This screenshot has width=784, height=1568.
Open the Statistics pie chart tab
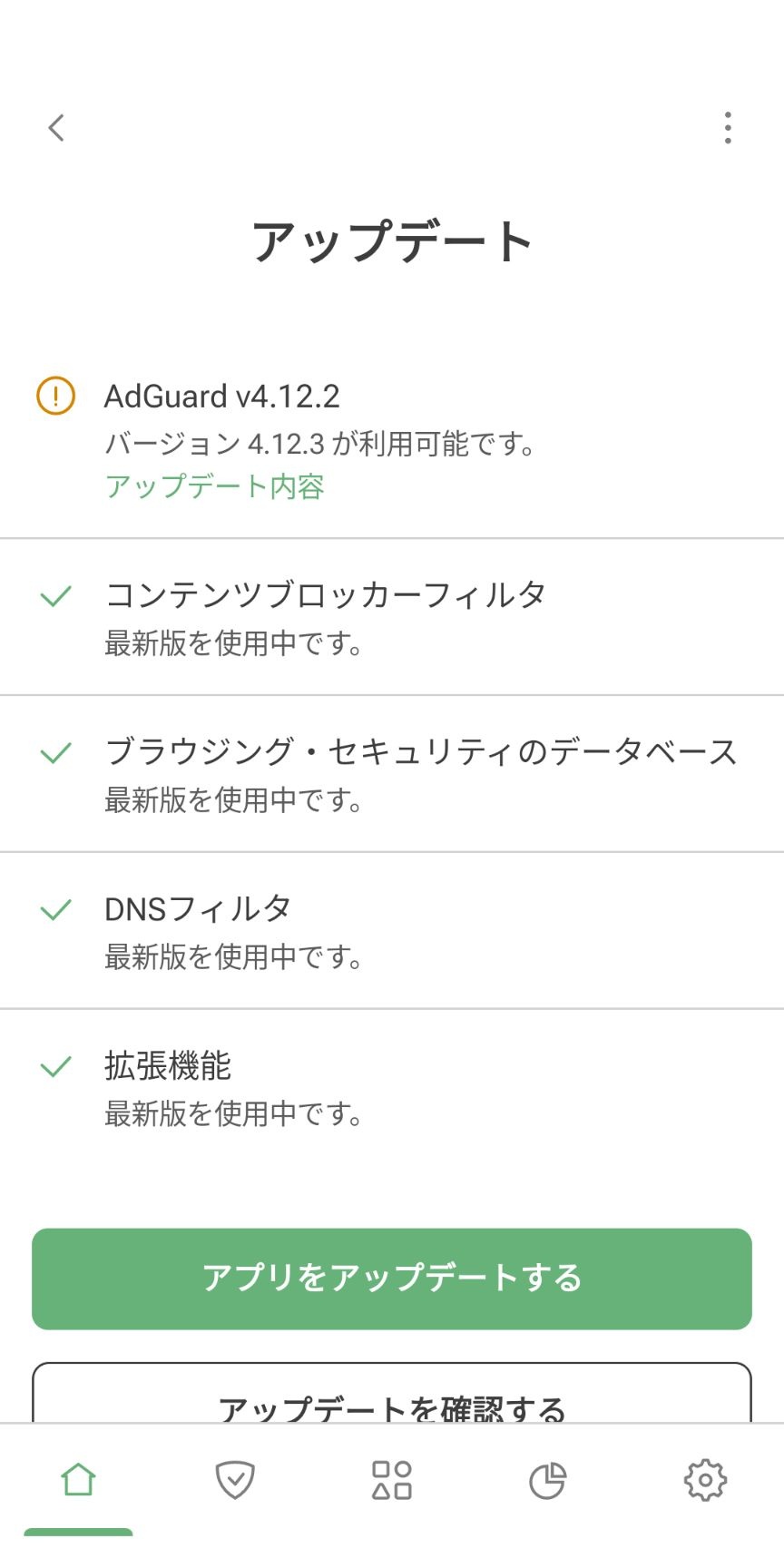(x=548, y=1480)
